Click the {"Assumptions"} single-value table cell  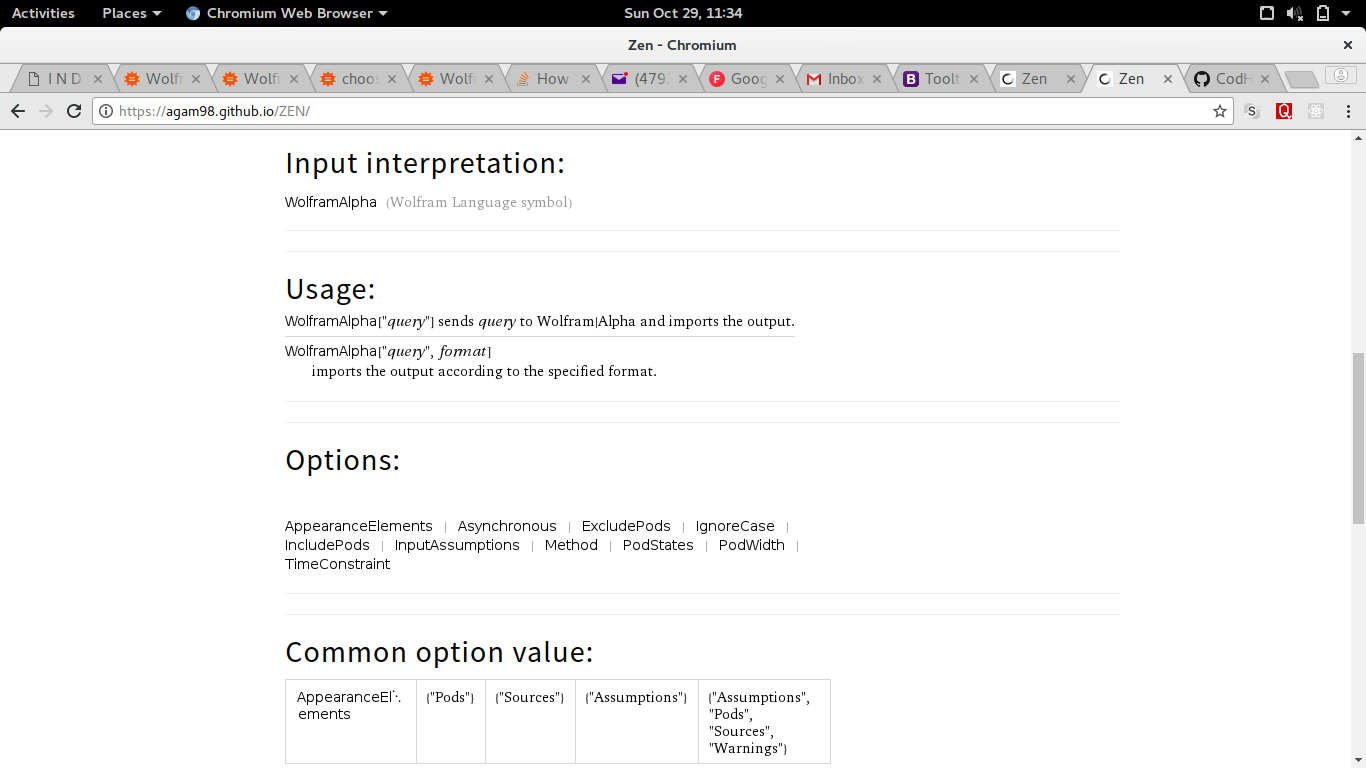click(x=637, y=722)
